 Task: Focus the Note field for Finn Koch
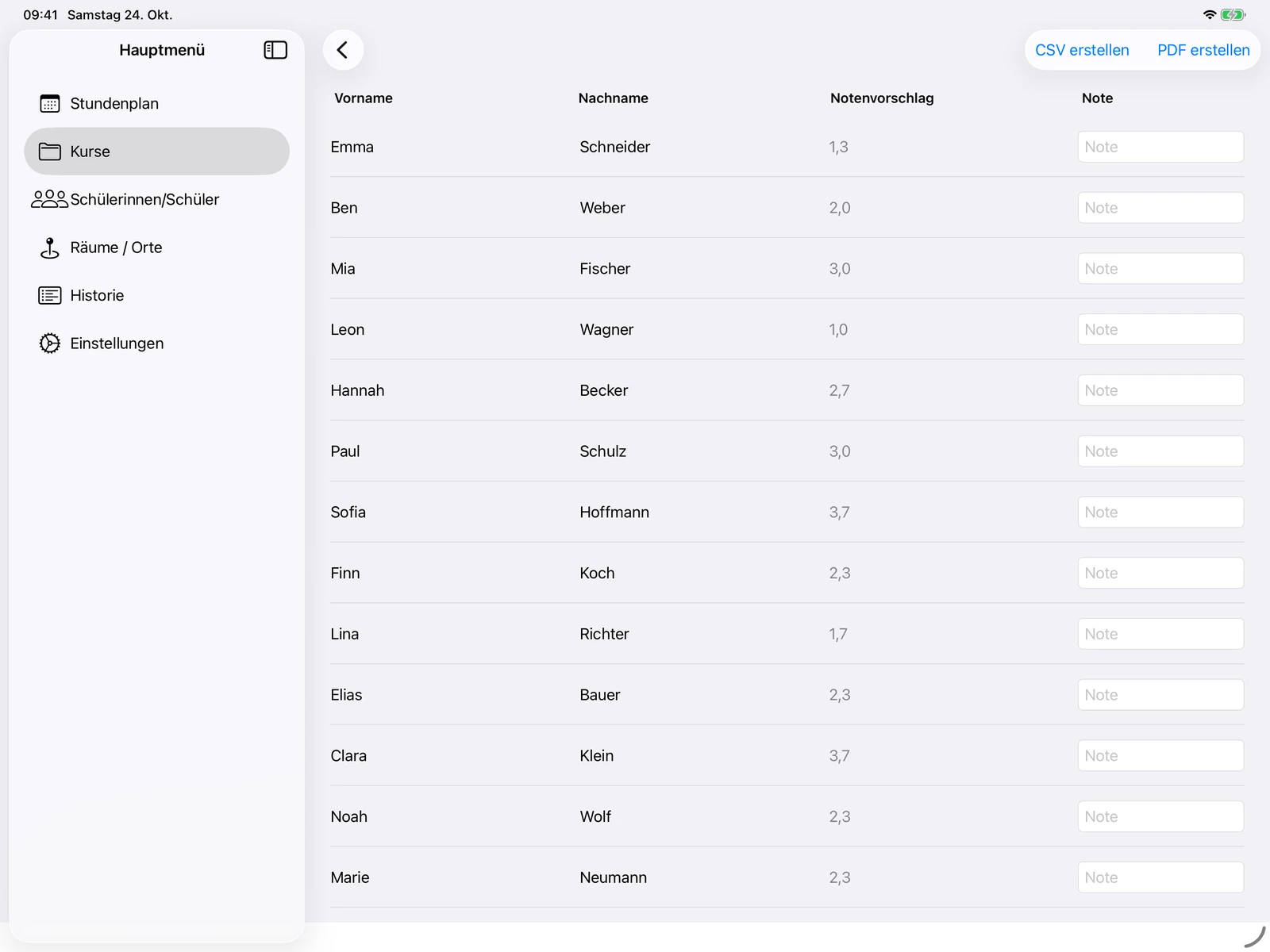pos(1160,573)
